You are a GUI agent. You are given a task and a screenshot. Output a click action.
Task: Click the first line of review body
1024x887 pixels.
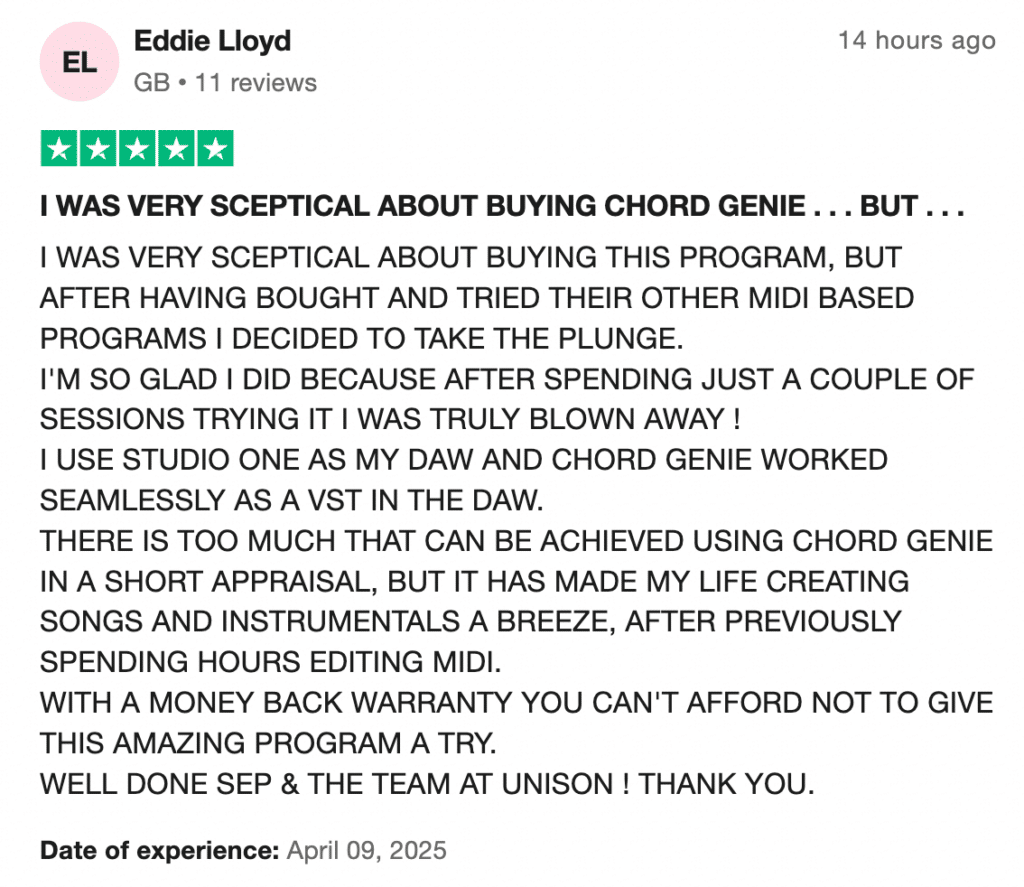[x=471, y=257]
